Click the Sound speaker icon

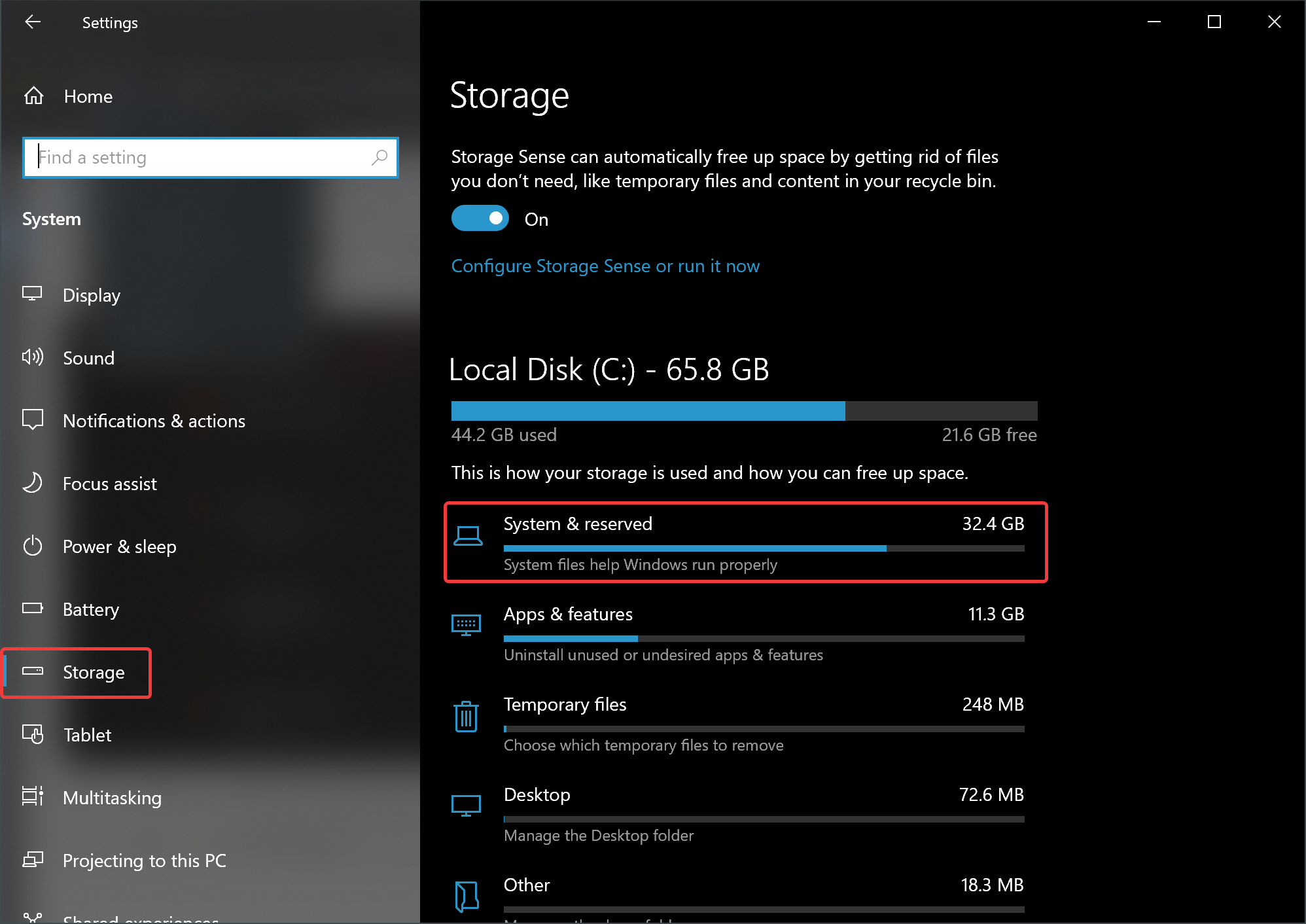click(x=33, y=357)
